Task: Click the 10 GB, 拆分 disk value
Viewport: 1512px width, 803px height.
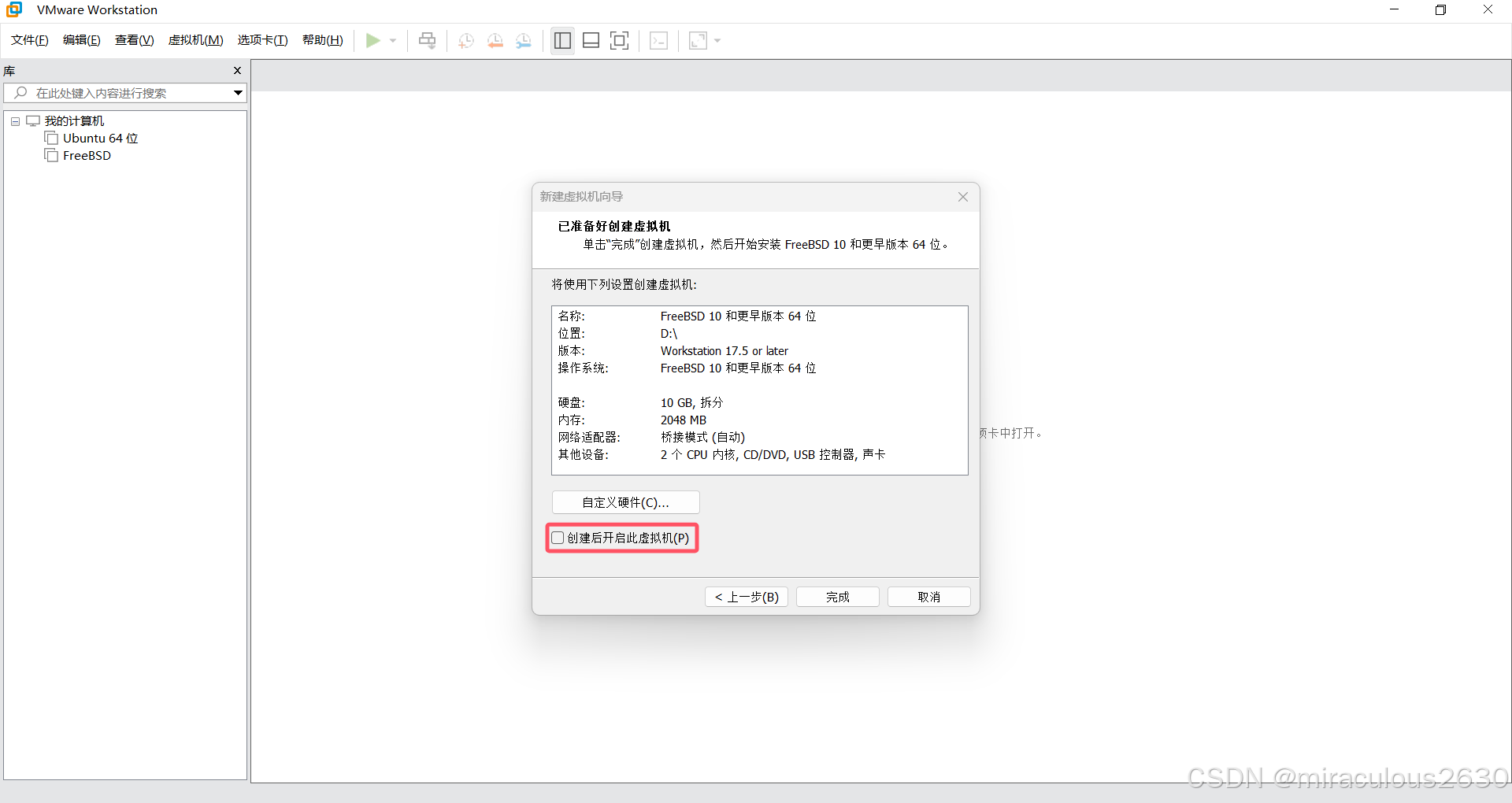Action: point(691,402)
